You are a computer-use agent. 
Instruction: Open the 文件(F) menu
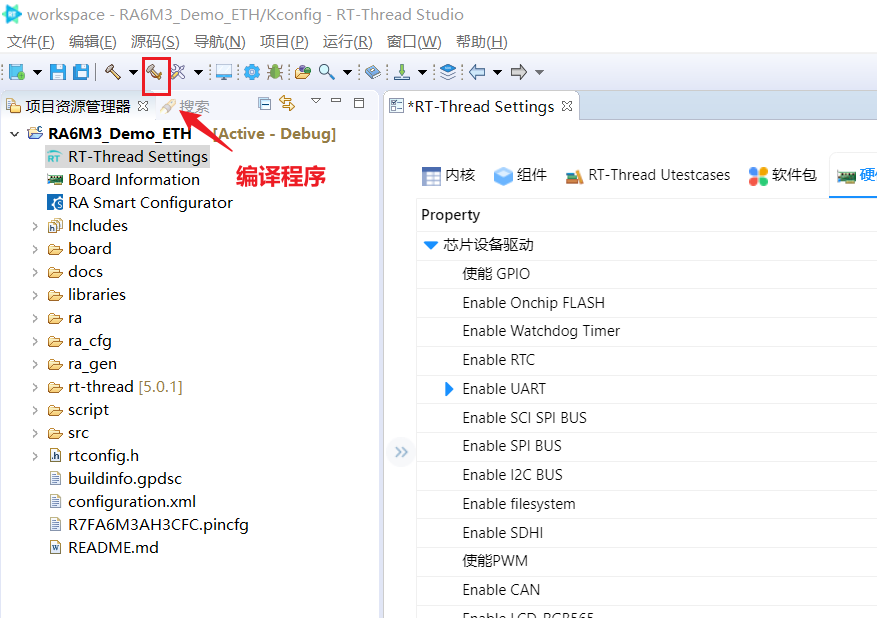pyautogui.click(x=31, y=42)
